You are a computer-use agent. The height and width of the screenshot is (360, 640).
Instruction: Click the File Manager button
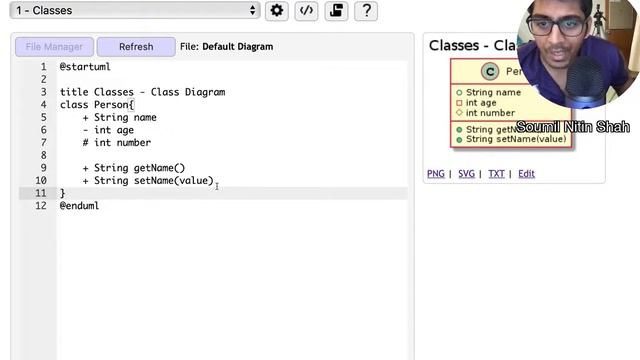[x=54, y=47]
